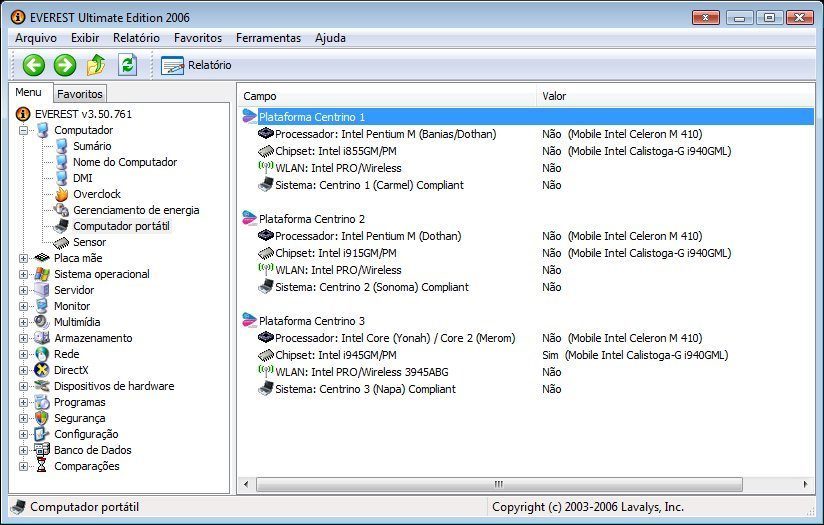Screen dimensions: 824x525
Task: Open the Favoritos menu in menu bar
Action: point(198,38)
